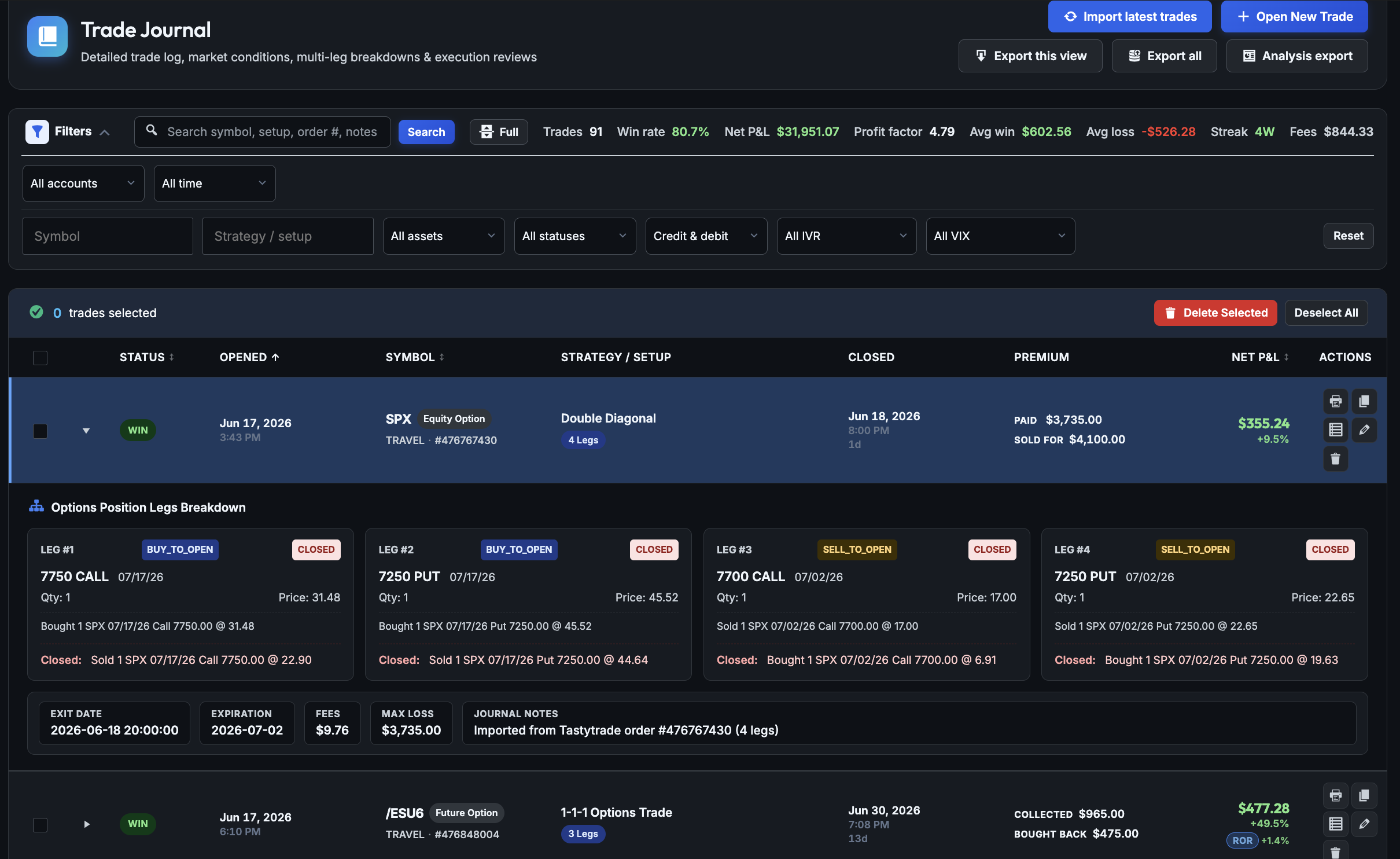Check the /ESU6 trade row checkbox
The height and width of the screenshot is (859, 1400).
click(40, 824)
